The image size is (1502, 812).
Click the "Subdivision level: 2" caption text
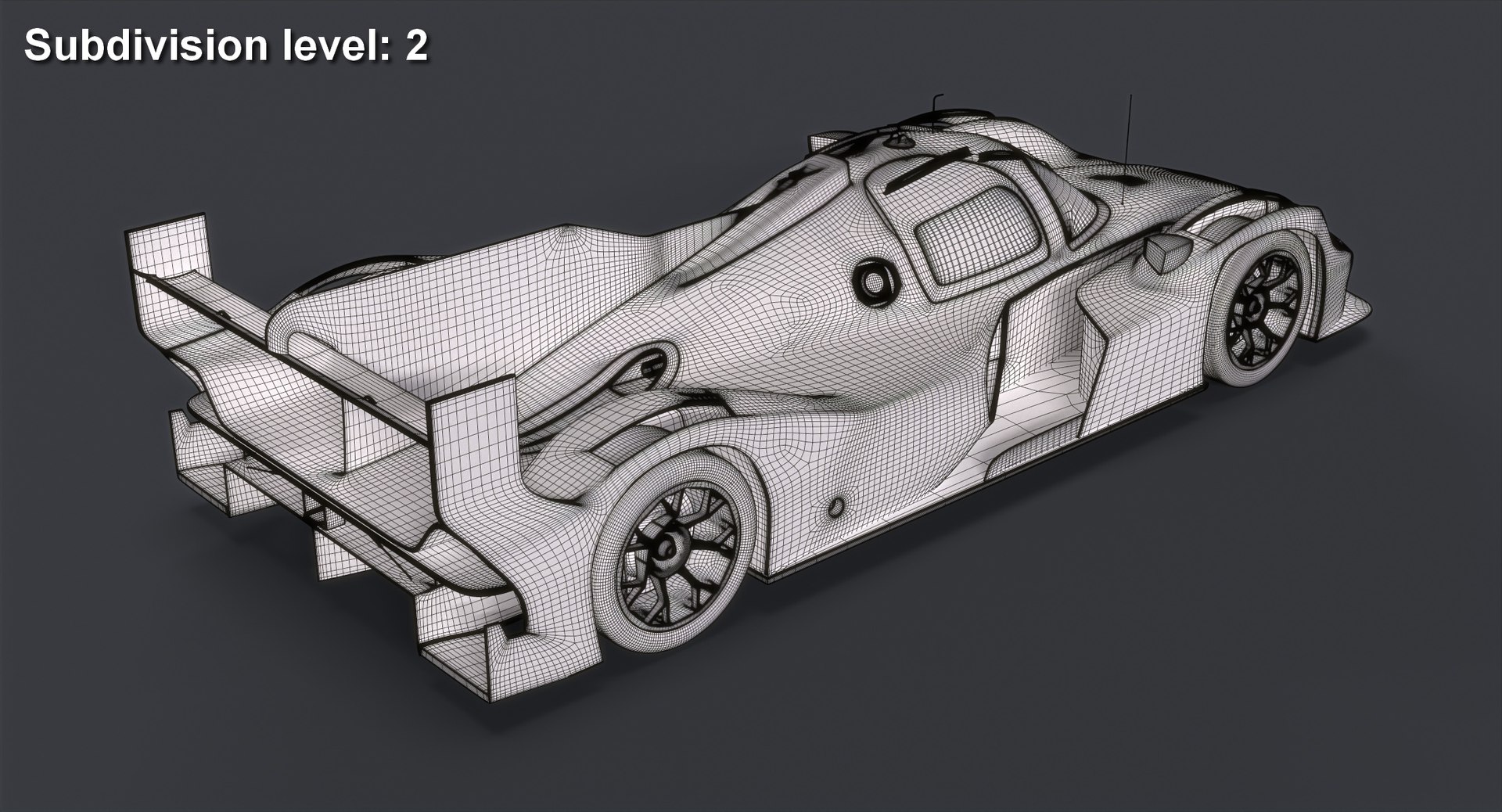226,46
